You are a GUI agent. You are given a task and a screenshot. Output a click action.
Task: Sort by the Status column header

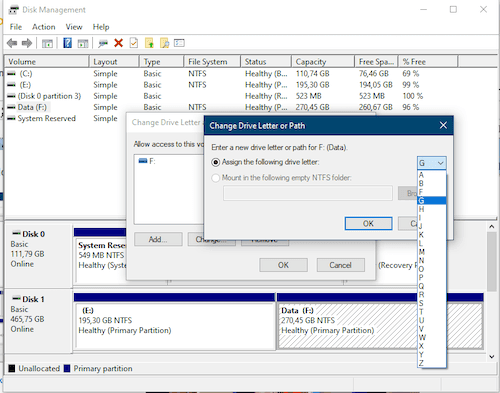[x=266, y=62]
